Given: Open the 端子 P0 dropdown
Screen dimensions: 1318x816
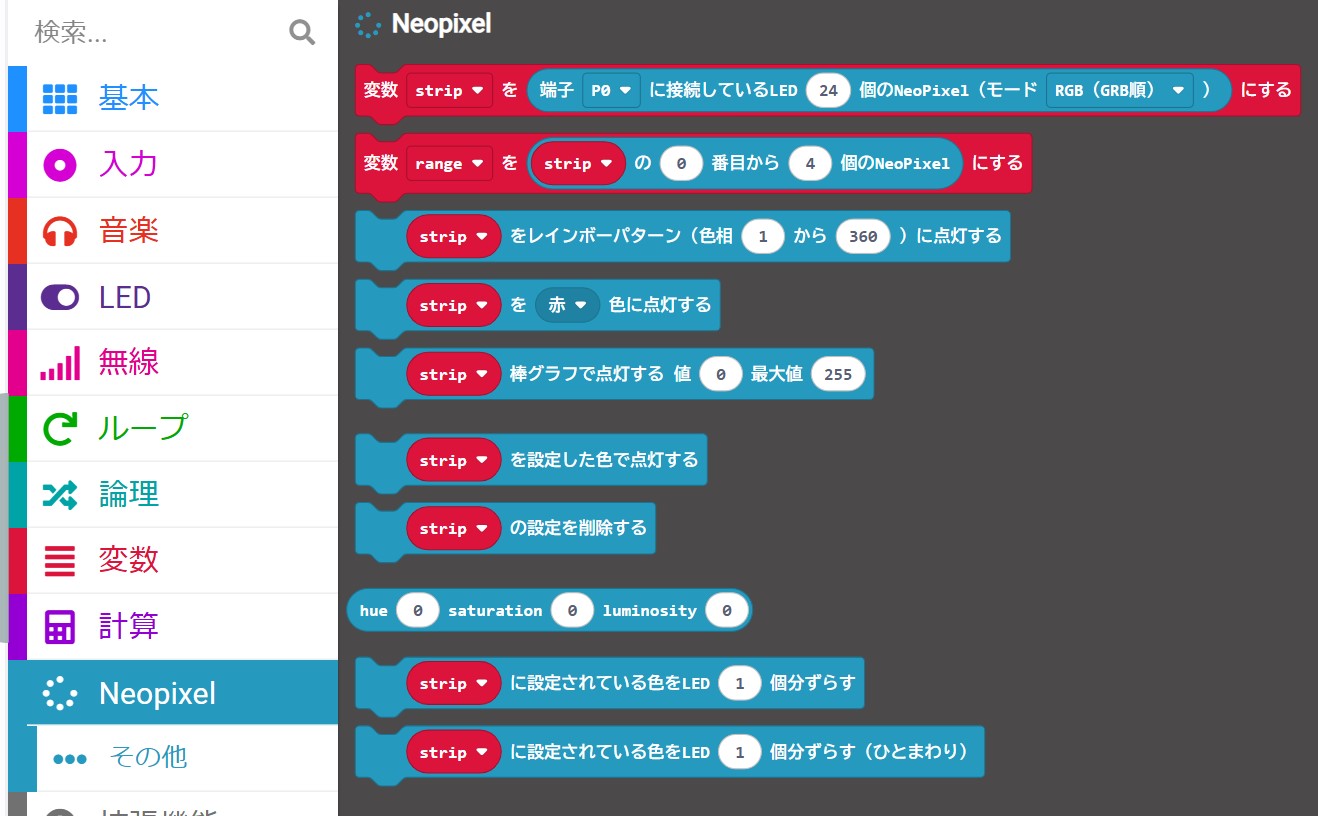Looking at the screenshot, I should pyautogui.click(x=611, y=89).
